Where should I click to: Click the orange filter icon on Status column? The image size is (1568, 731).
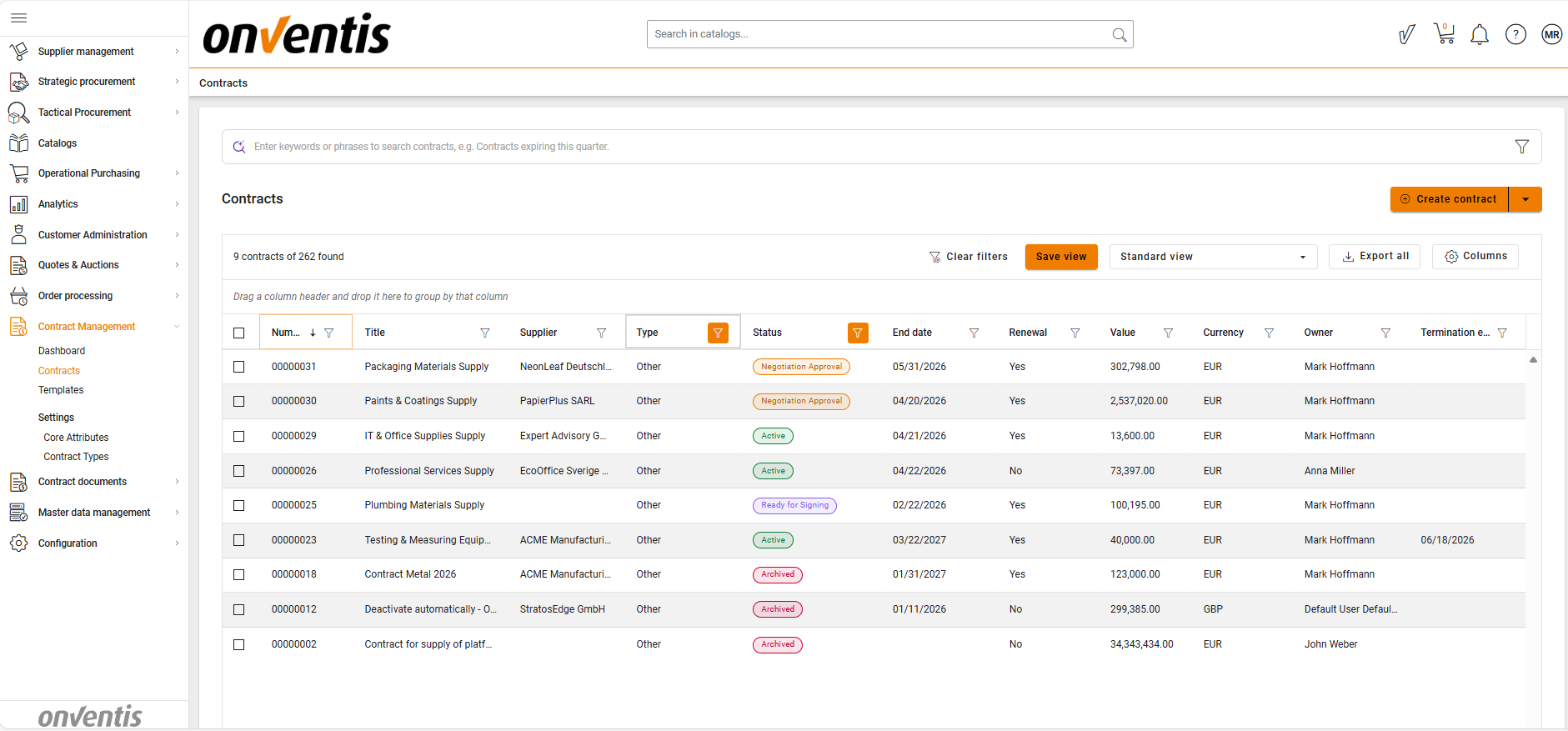857,333
